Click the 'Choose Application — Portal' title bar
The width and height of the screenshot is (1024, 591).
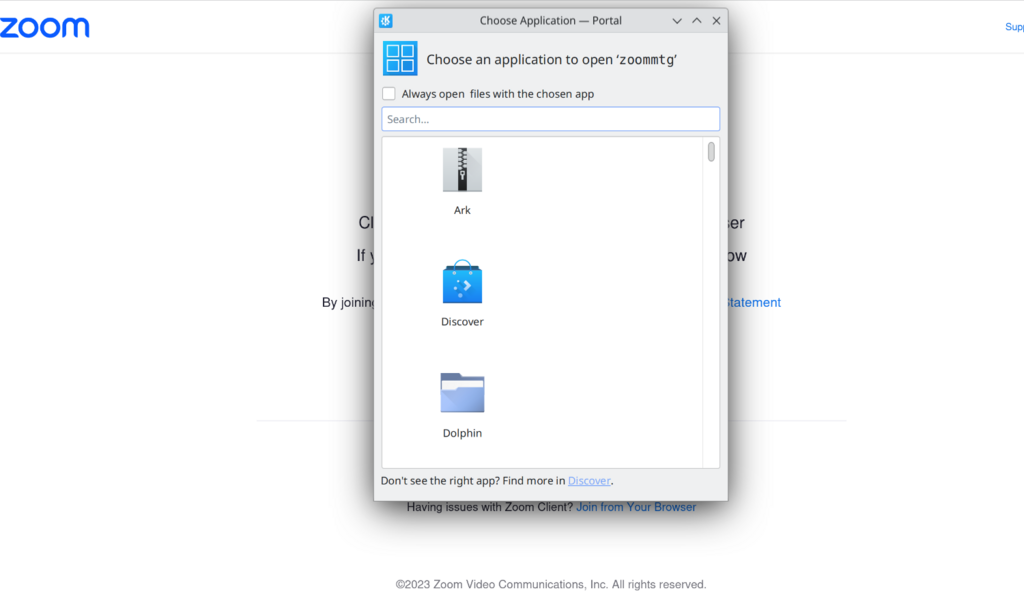pyautogui.click(x=550, y=21)
